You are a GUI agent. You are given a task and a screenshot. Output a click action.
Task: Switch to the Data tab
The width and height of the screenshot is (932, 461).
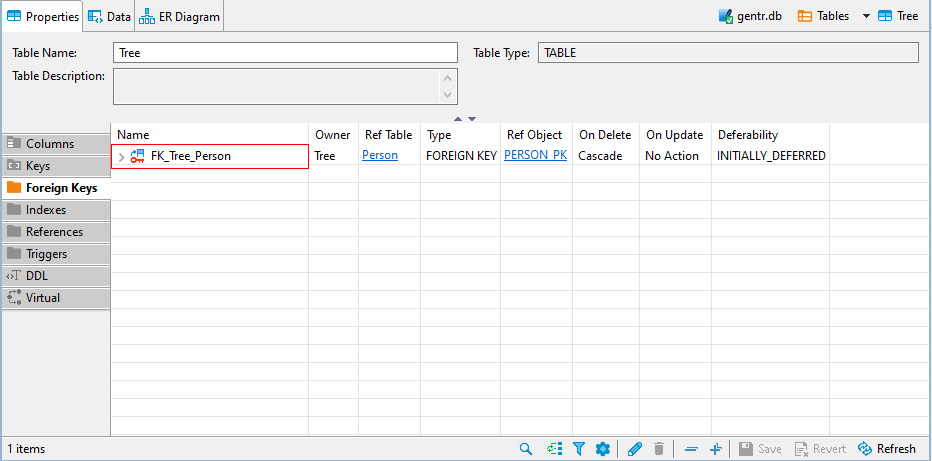coord(109,17)
